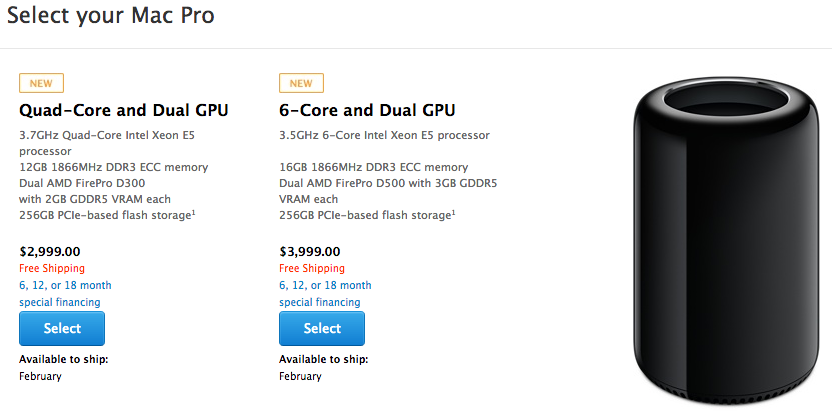Click NEW badge above Quad-Core model

pos(41,83)
